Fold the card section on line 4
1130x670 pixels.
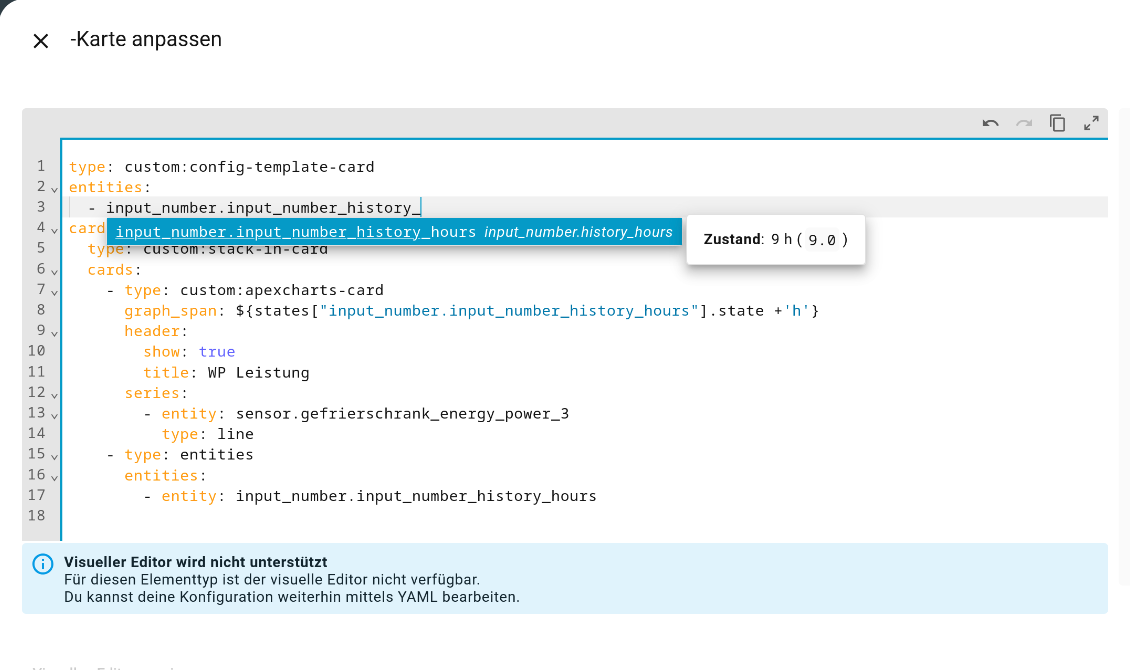pos(54,229)
